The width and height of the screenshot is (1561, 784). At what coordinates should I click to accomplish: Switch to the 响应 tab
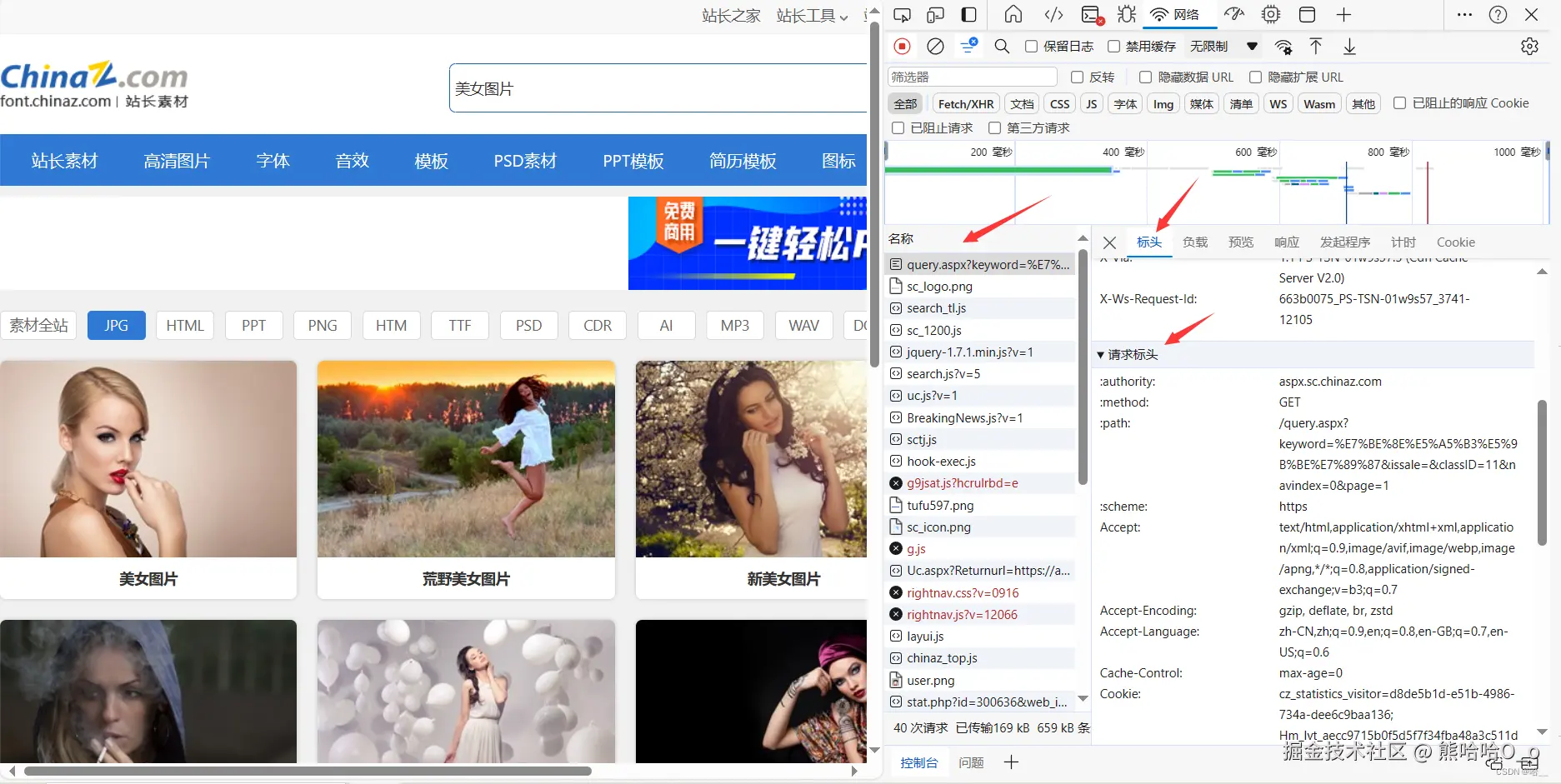click(1286, 242)
